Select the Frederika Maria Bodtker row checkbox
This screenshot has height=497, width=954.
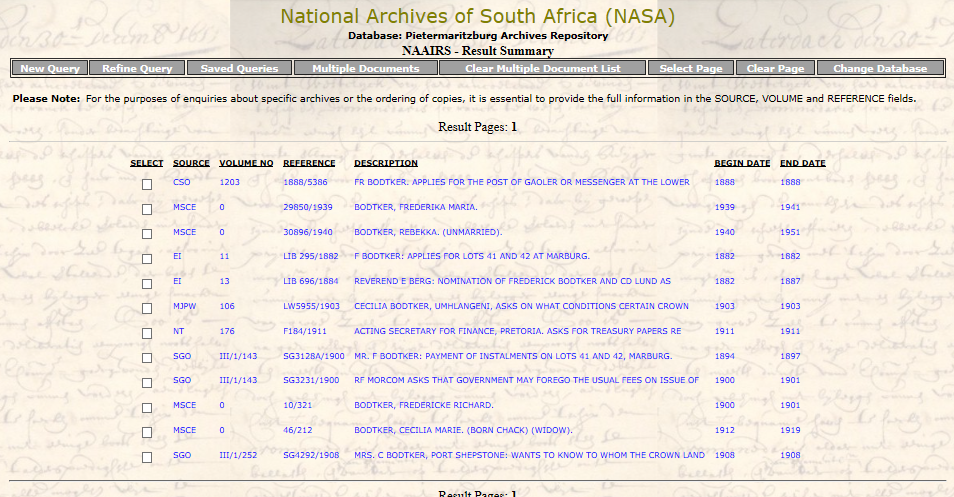point(147,209)
